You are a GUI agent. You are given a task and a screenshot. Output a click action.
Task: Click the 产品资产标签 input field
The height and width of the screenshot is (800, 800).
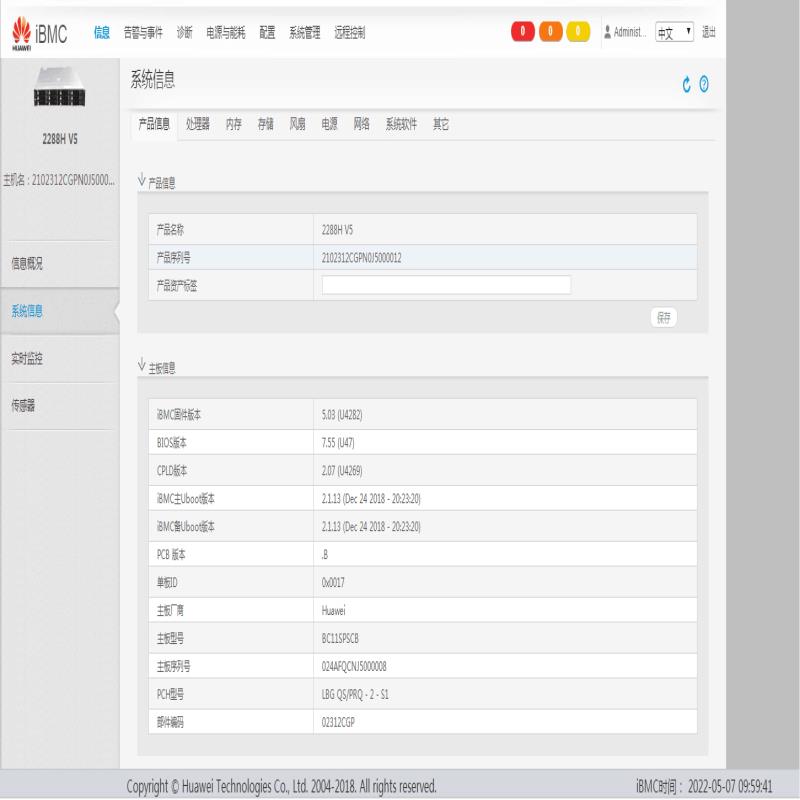(x=446, y=285)
